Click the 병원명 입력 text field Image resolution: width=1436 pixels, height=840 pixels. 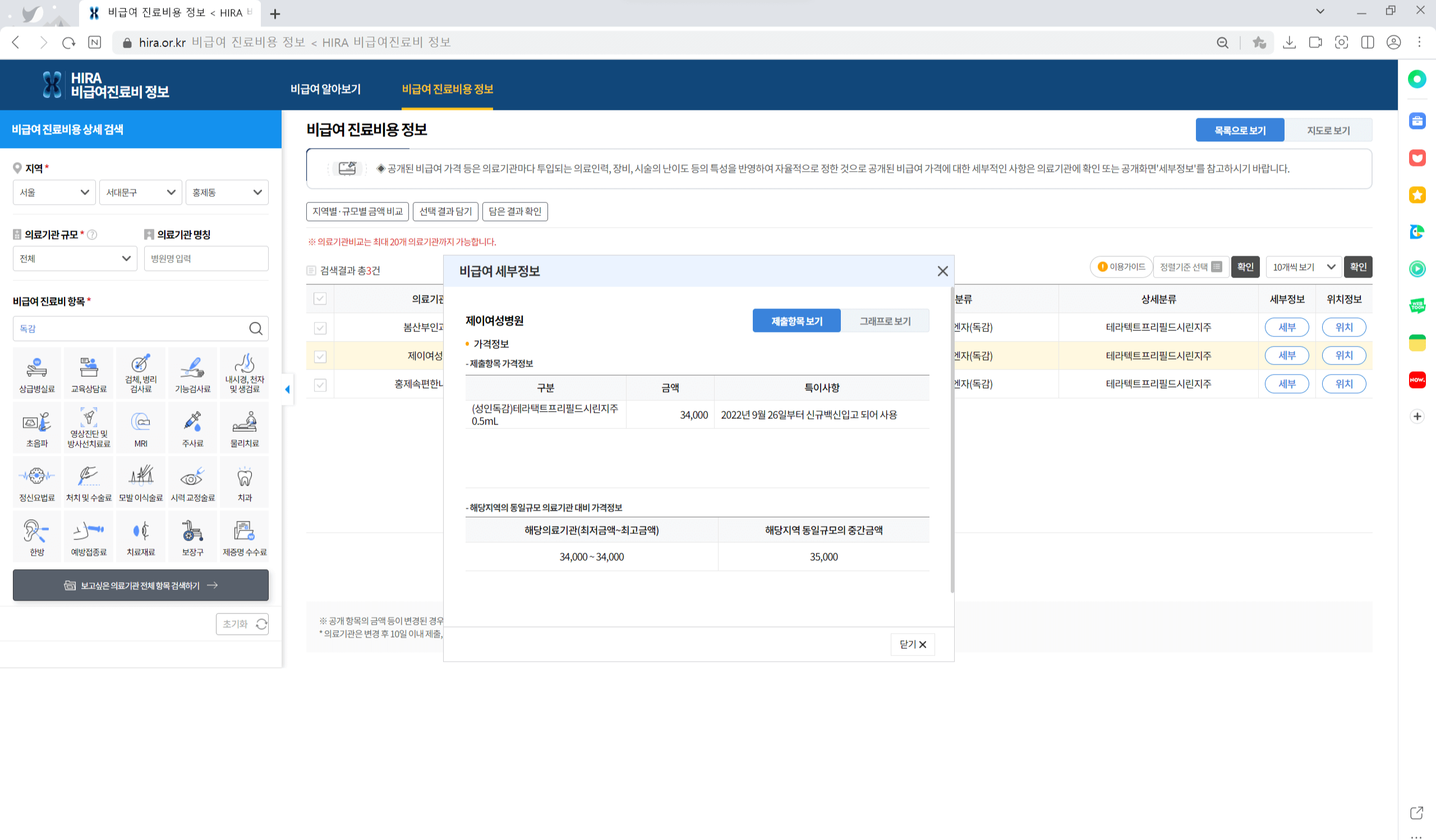click(x=206, y=259)
